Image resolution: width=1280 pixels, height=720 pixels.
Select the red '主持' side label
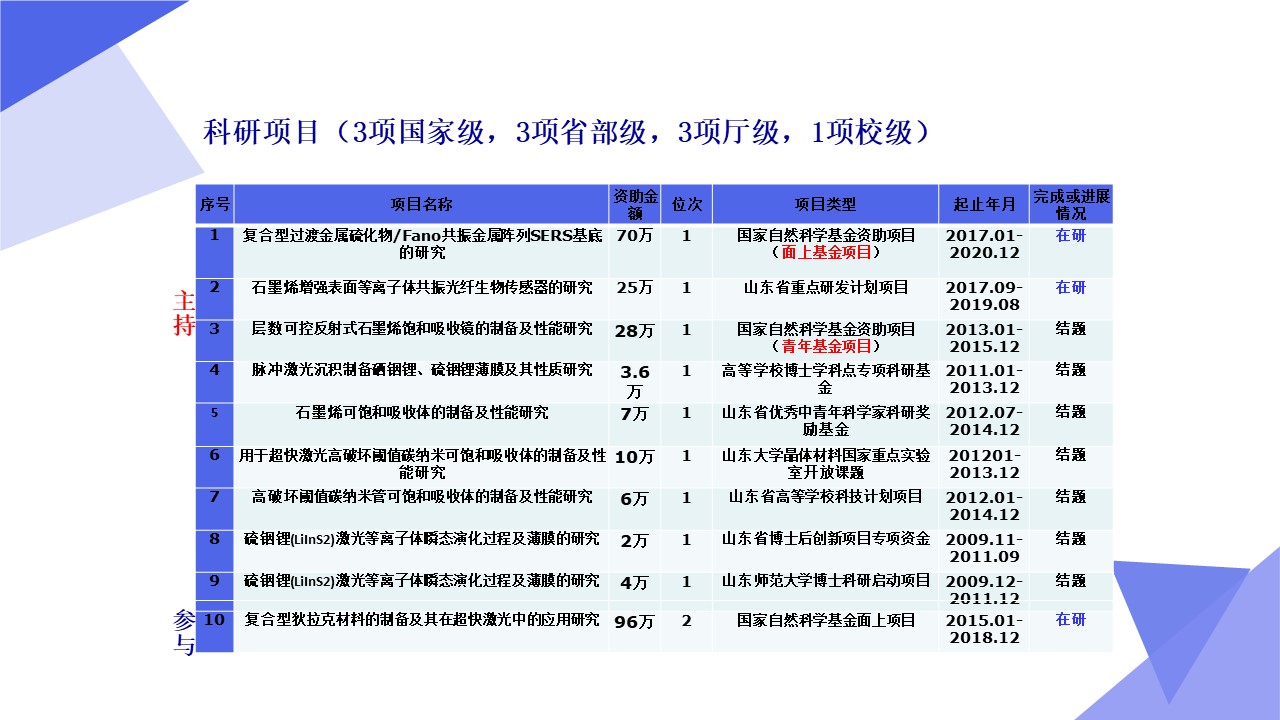(183, 313)
